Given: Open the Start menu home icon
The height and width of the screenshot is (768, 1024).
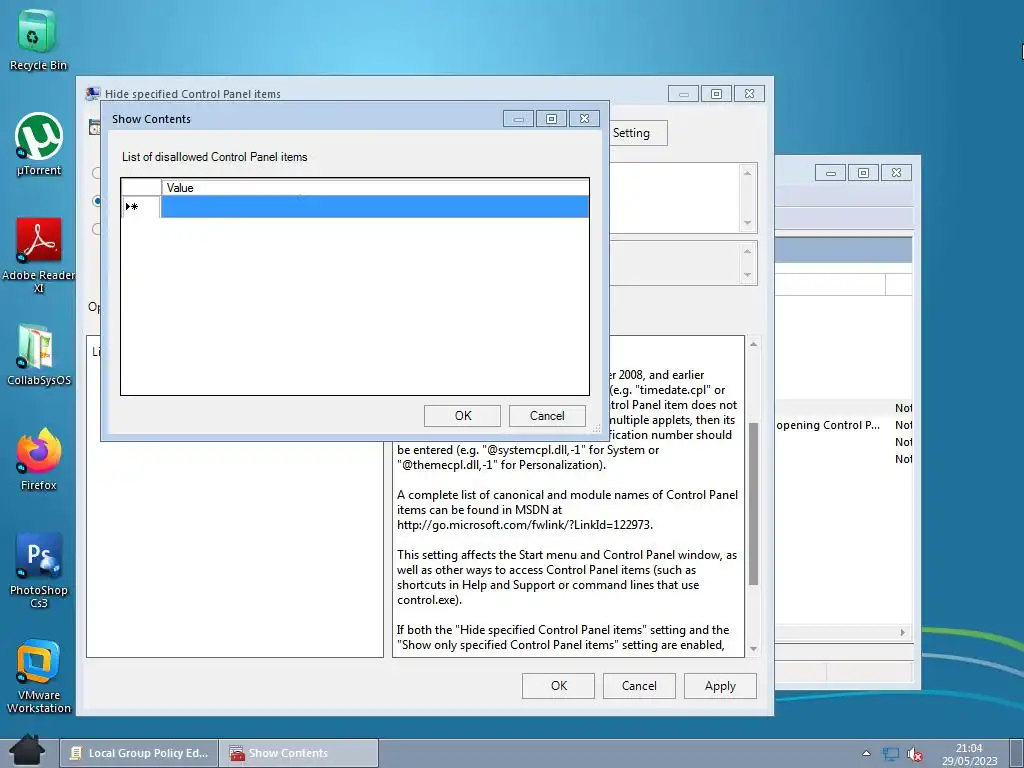Looking at the screenshot, I should tap(26, 751).
